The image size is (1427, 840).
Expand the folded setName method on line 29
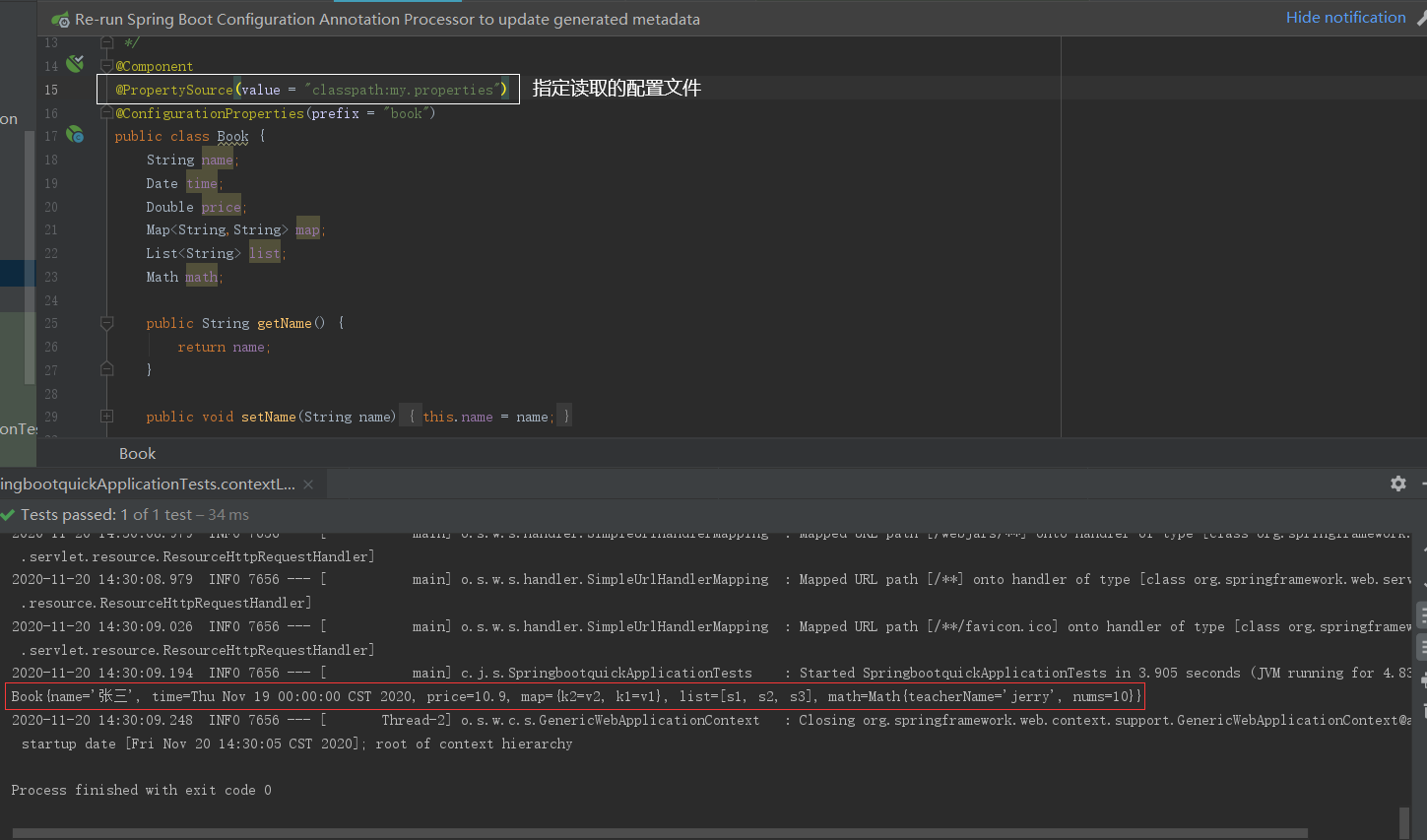click(x=106, y=417)
